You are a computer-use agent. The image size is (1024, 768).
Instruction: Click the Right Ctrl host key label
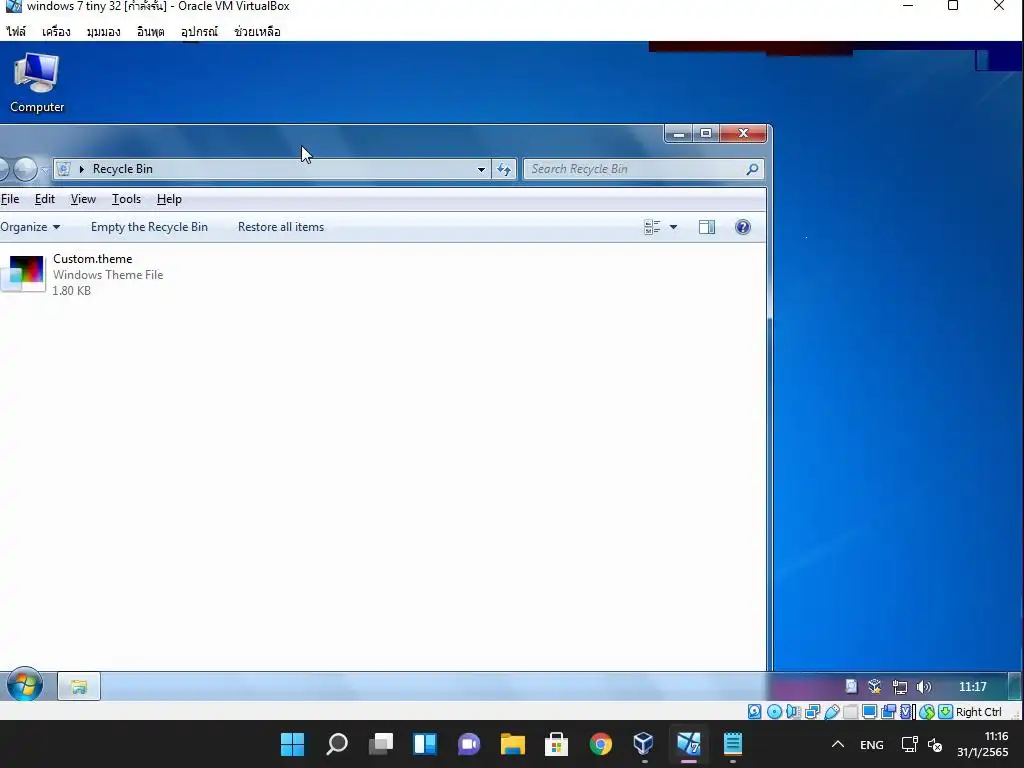(x=978, y=712)
